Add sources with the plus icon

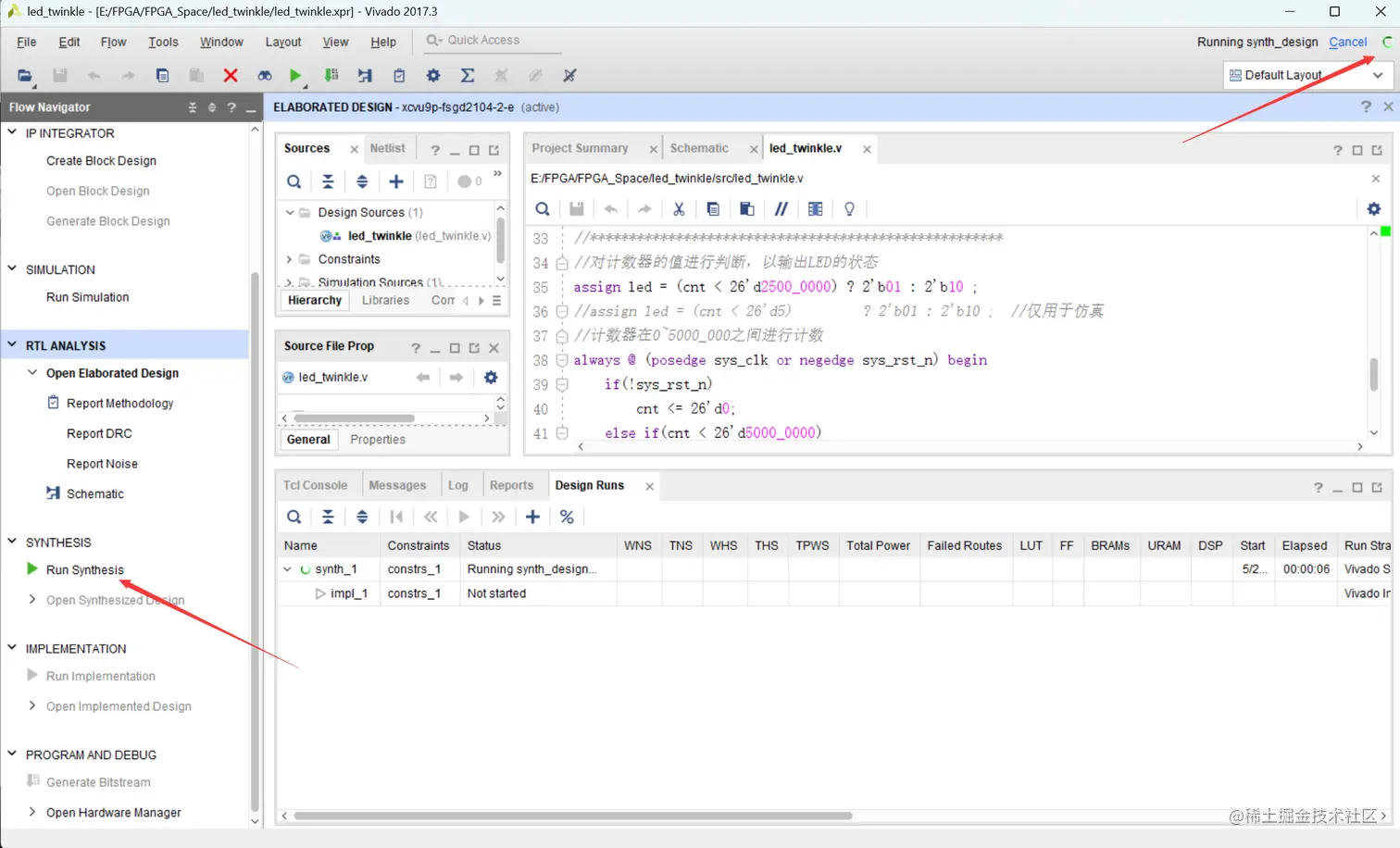coord(396,181)
